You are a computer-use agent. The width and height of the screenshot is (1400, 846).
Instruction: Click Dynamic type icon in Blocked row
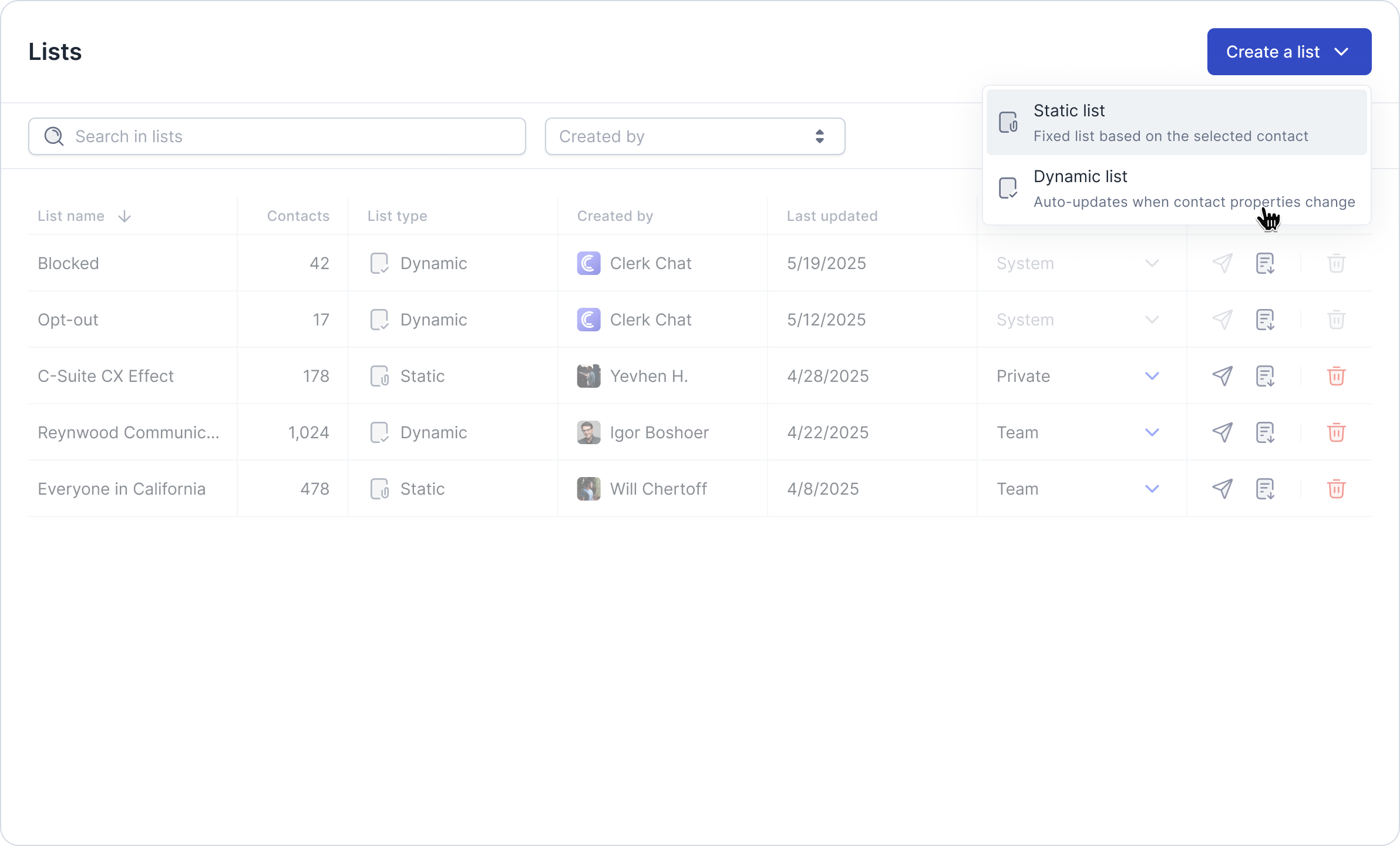tap(379, 263)
